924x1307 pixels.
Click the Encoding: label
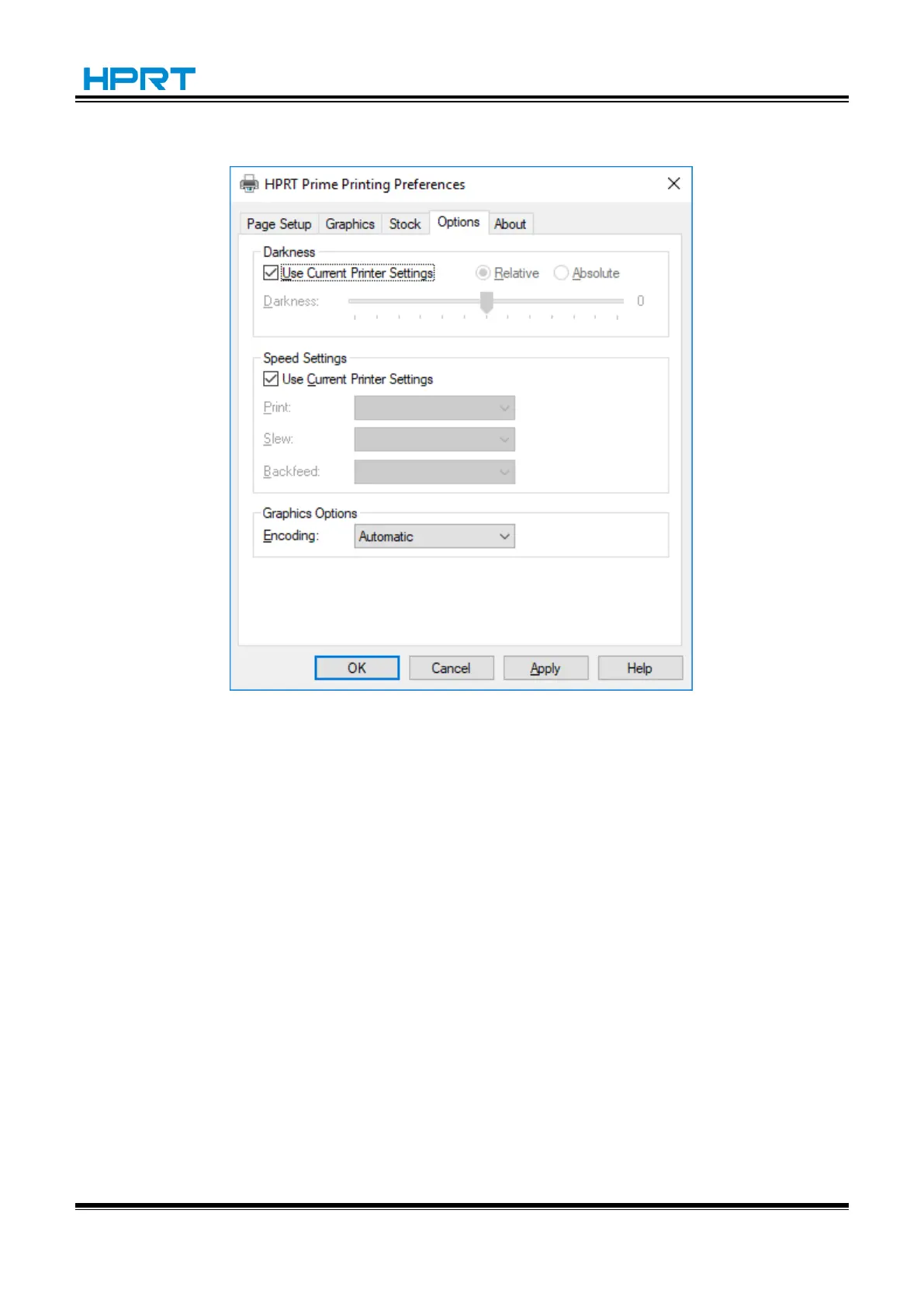point(291,536)
